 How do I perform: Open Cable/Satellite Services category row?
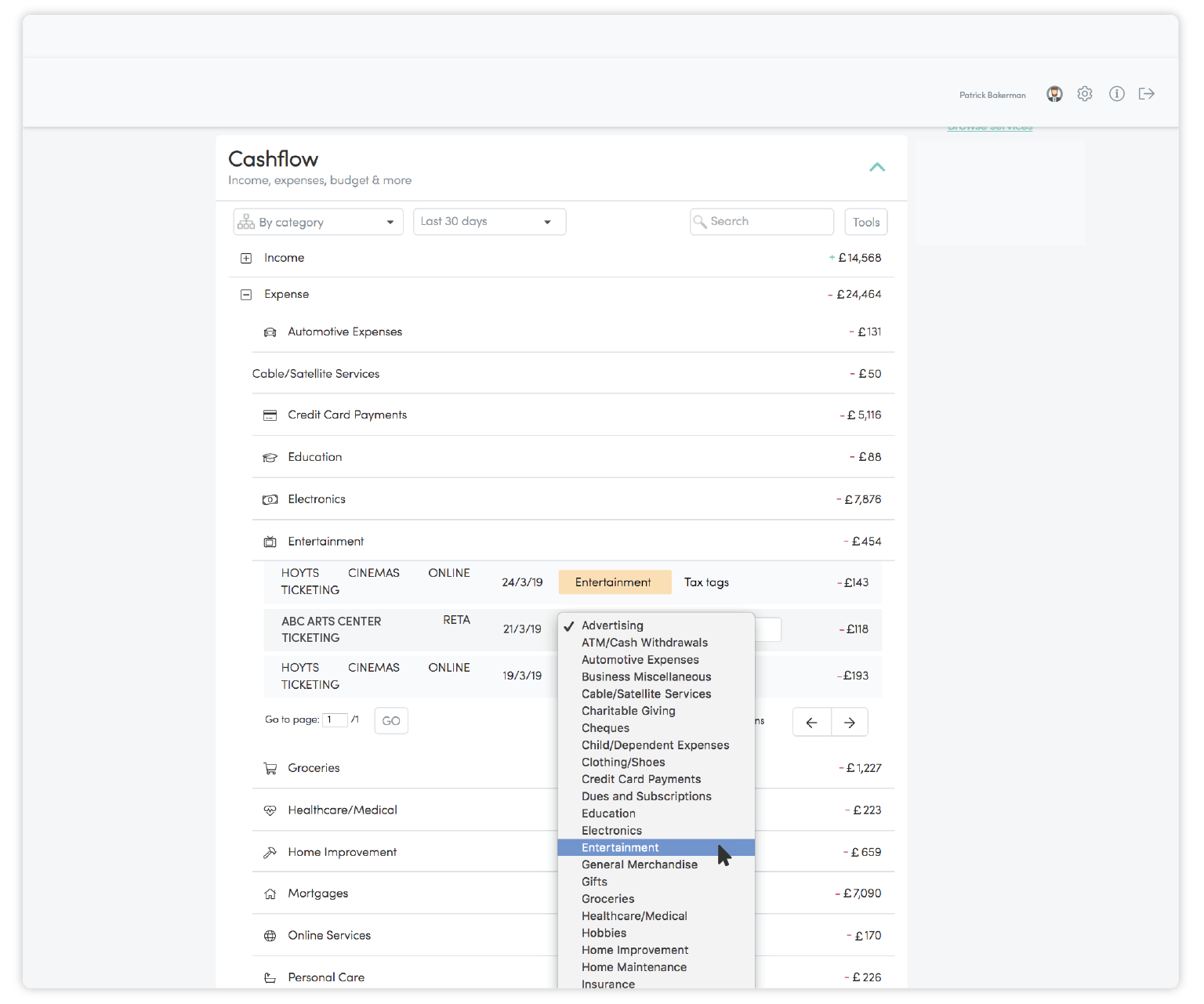pyautogui.click(x=573, y=374)
